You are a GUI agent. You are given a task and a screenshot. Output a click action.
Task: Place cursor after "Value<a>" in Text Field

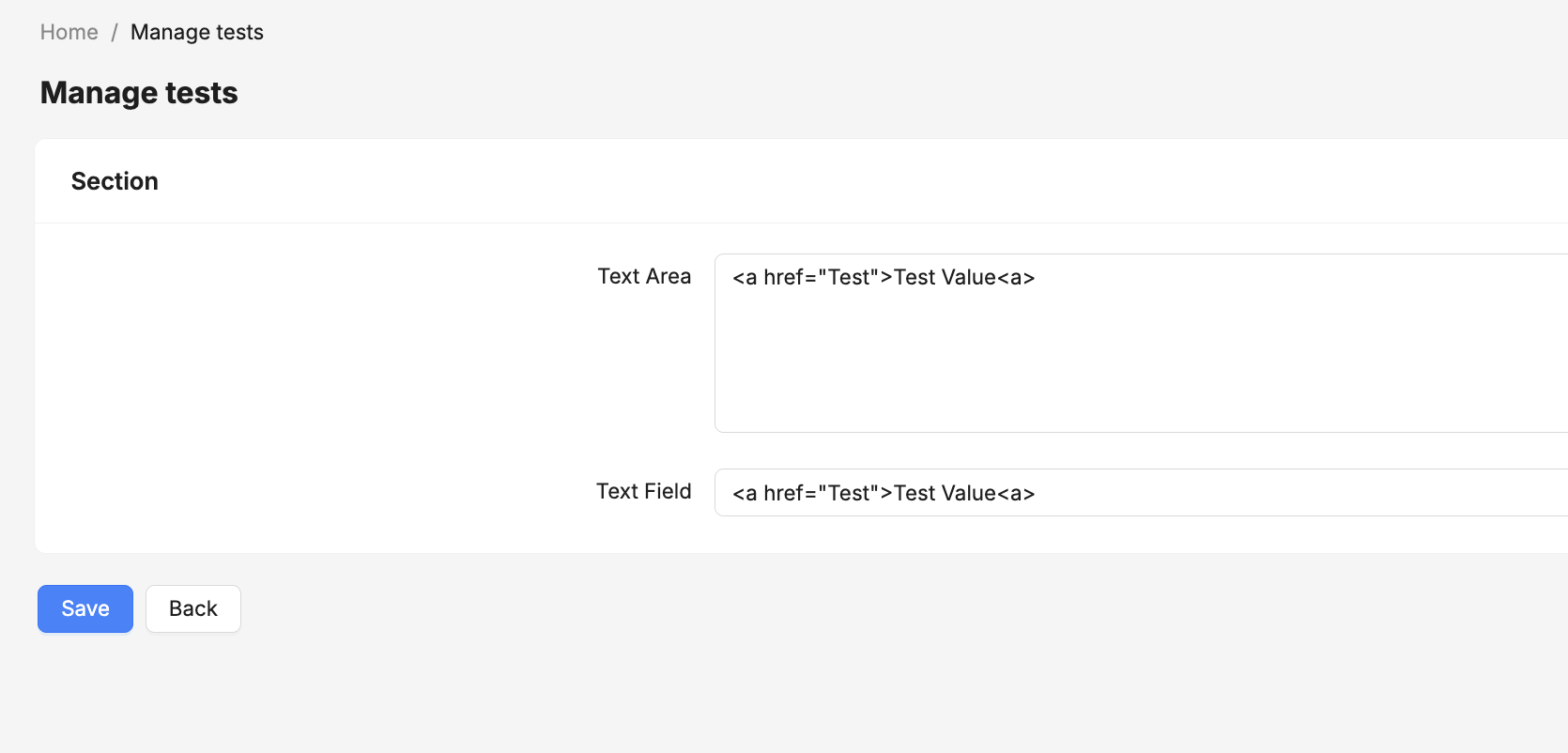click(x=1037, y=493)
